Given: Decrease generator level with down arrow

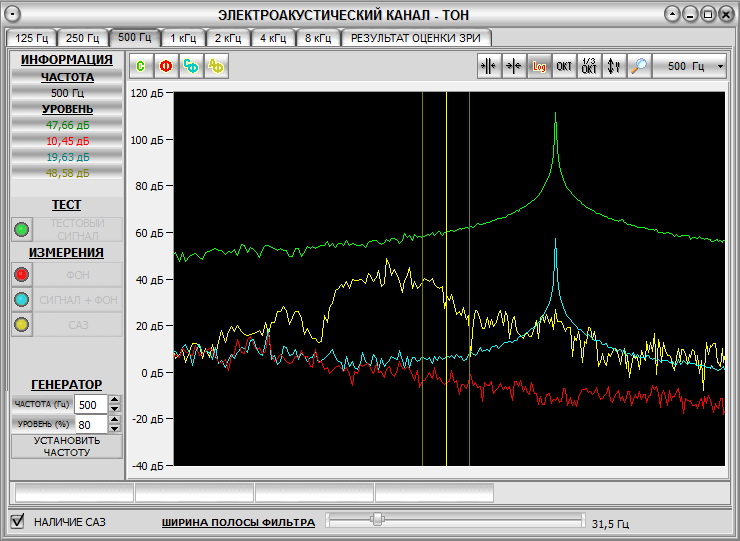Looking at the screenshot, I should tap(114, 429).
